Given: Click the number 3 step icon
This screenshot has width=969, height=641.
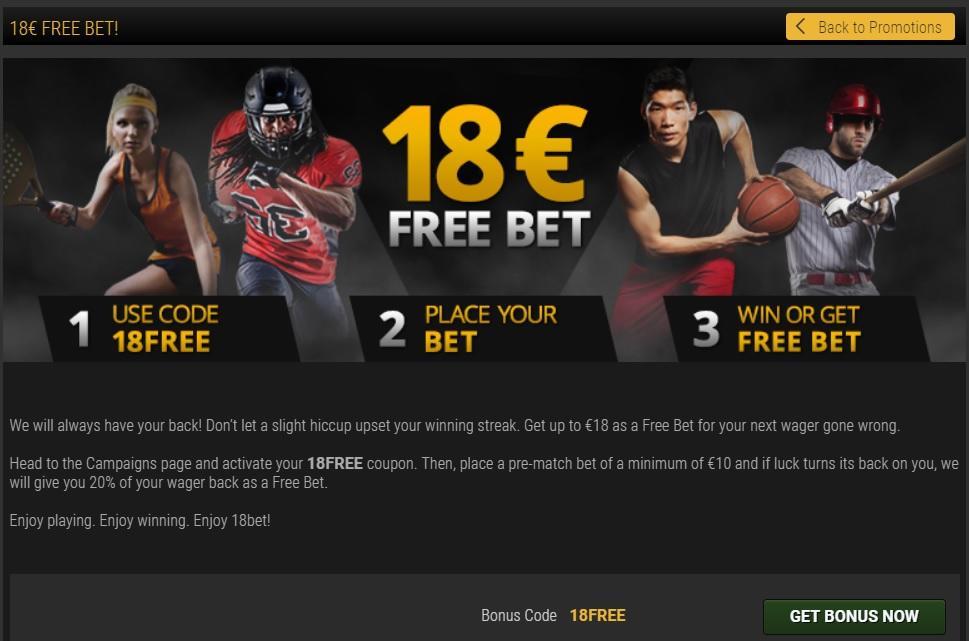Looking at the screenshot, I should [706, 328].
